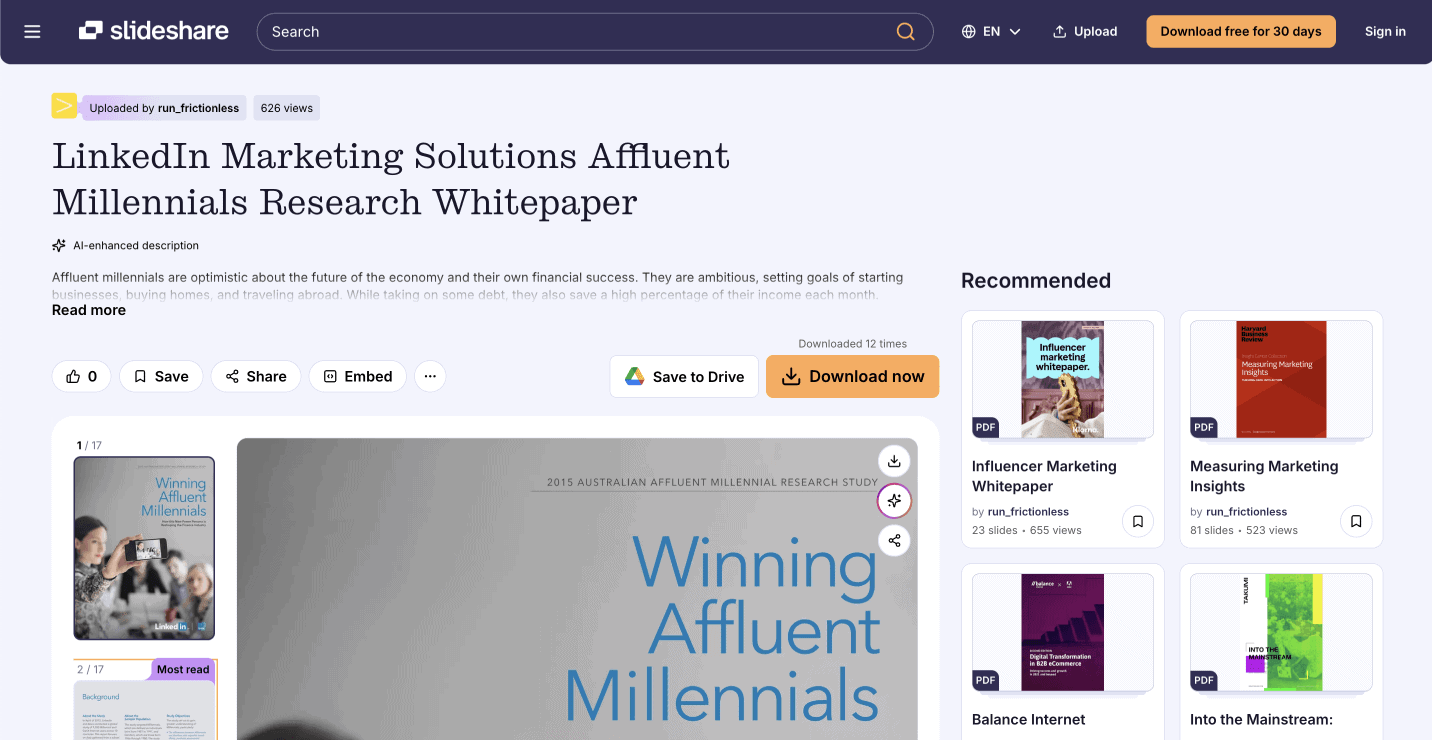Open author run_frictionless under Influencer Marketing Whitepaper
The width and height of the screenshot is (1432, 740).
pyautogui.click(x=1028, y=512)
